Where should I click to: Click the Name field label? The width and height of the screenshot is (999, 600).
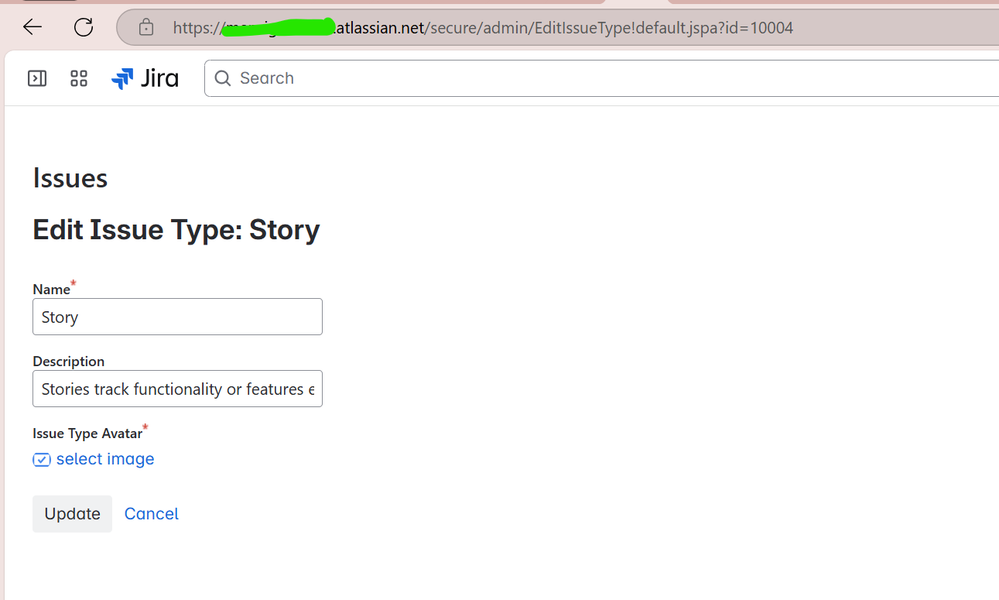[52, 289]
